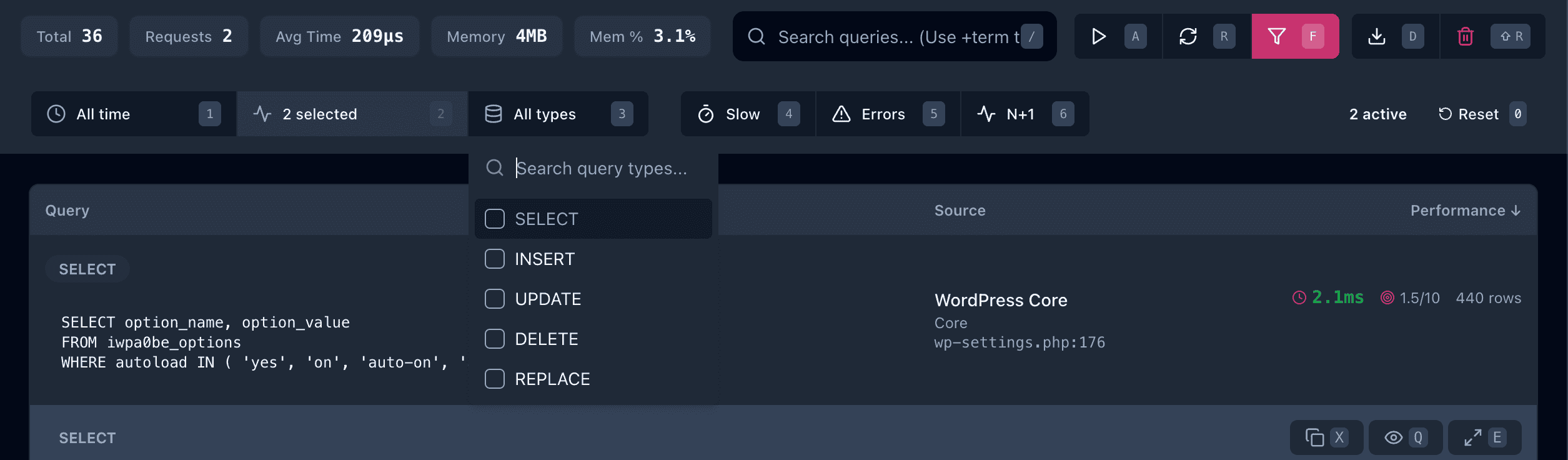Click the eye view query icon
Viewport: 1568px width, 460px height.
[x=1393, y=437]
